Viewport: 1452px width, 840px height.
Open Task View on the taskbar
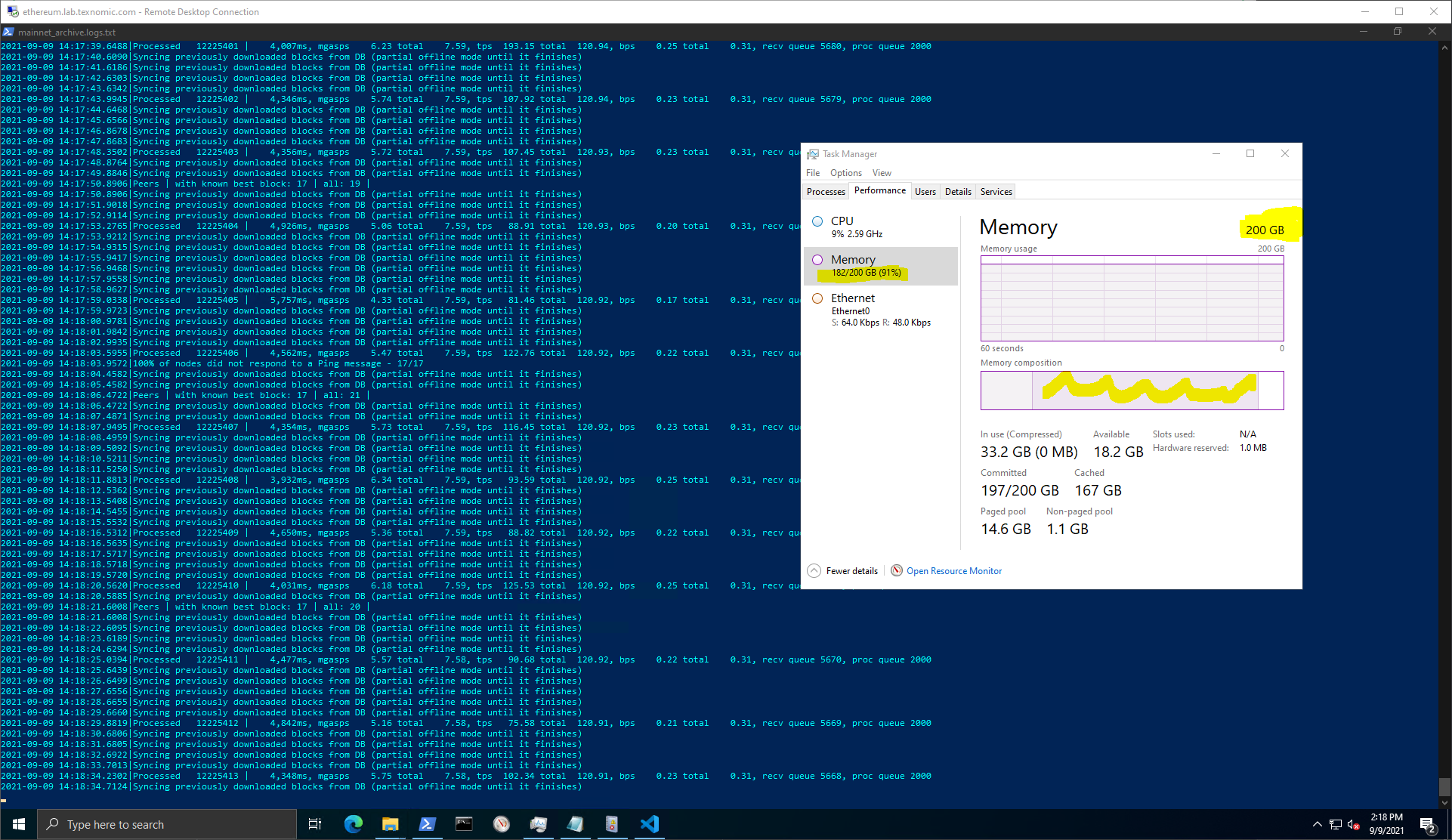(315, 824)
